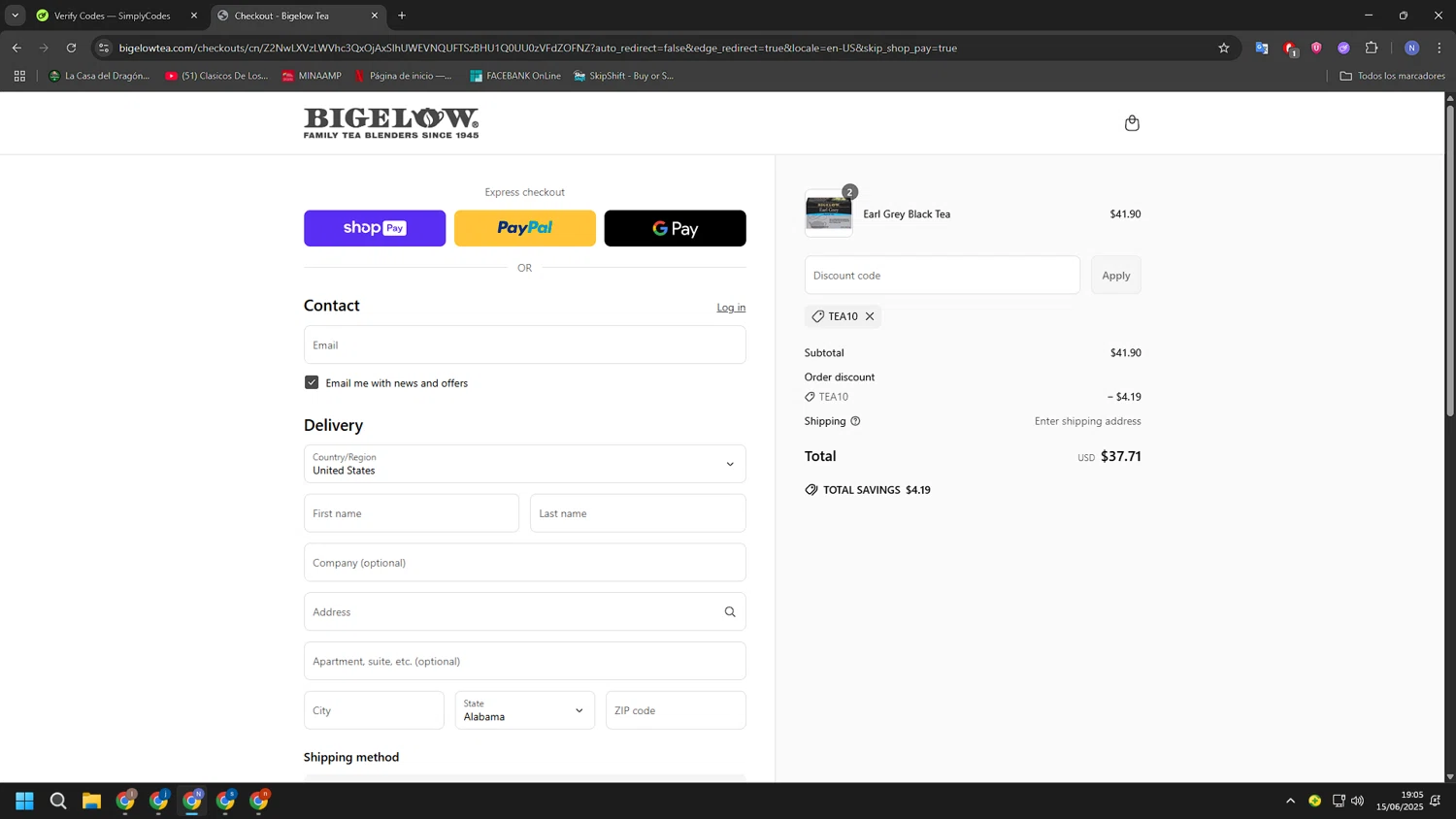Focus the Apartment, suite field
1456x819 pixels.
pos(524,661)
